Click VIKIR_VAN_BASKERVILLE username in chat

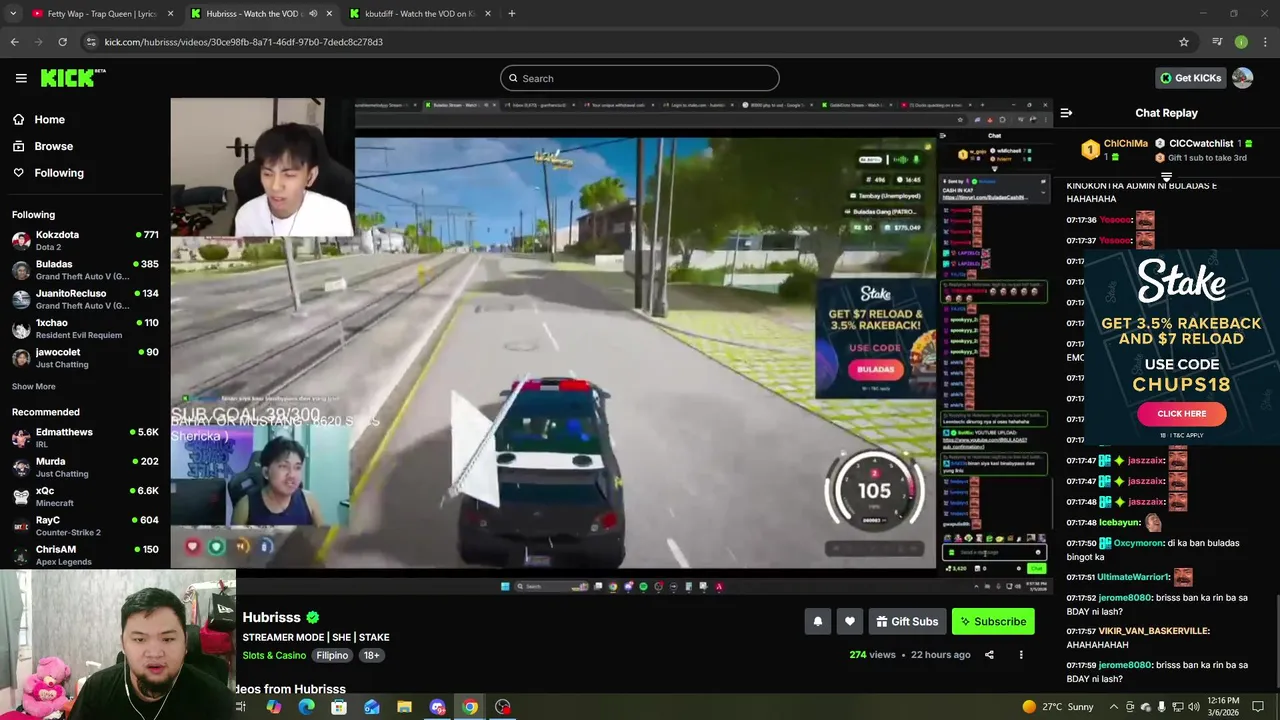pos(1154,631)
